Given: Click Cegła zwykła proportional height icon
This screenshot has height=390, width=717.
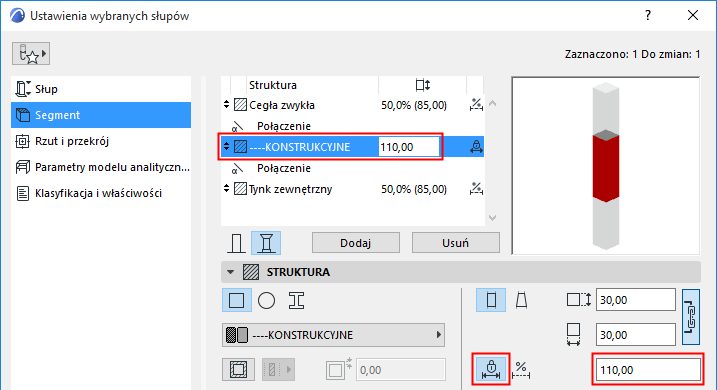Looking at the screenshot, I should pyautogui.click(x=476, y=105).
